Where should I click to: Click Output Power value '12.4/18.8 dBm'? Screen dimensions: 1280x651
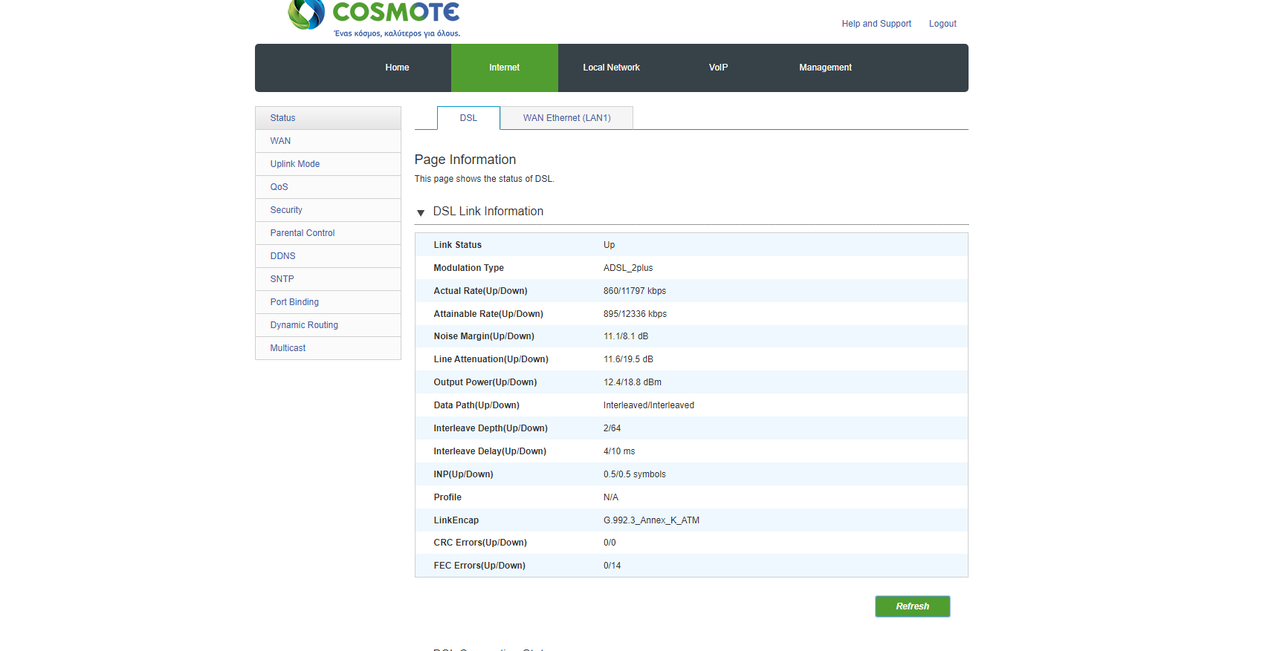(x=632, y=382)
